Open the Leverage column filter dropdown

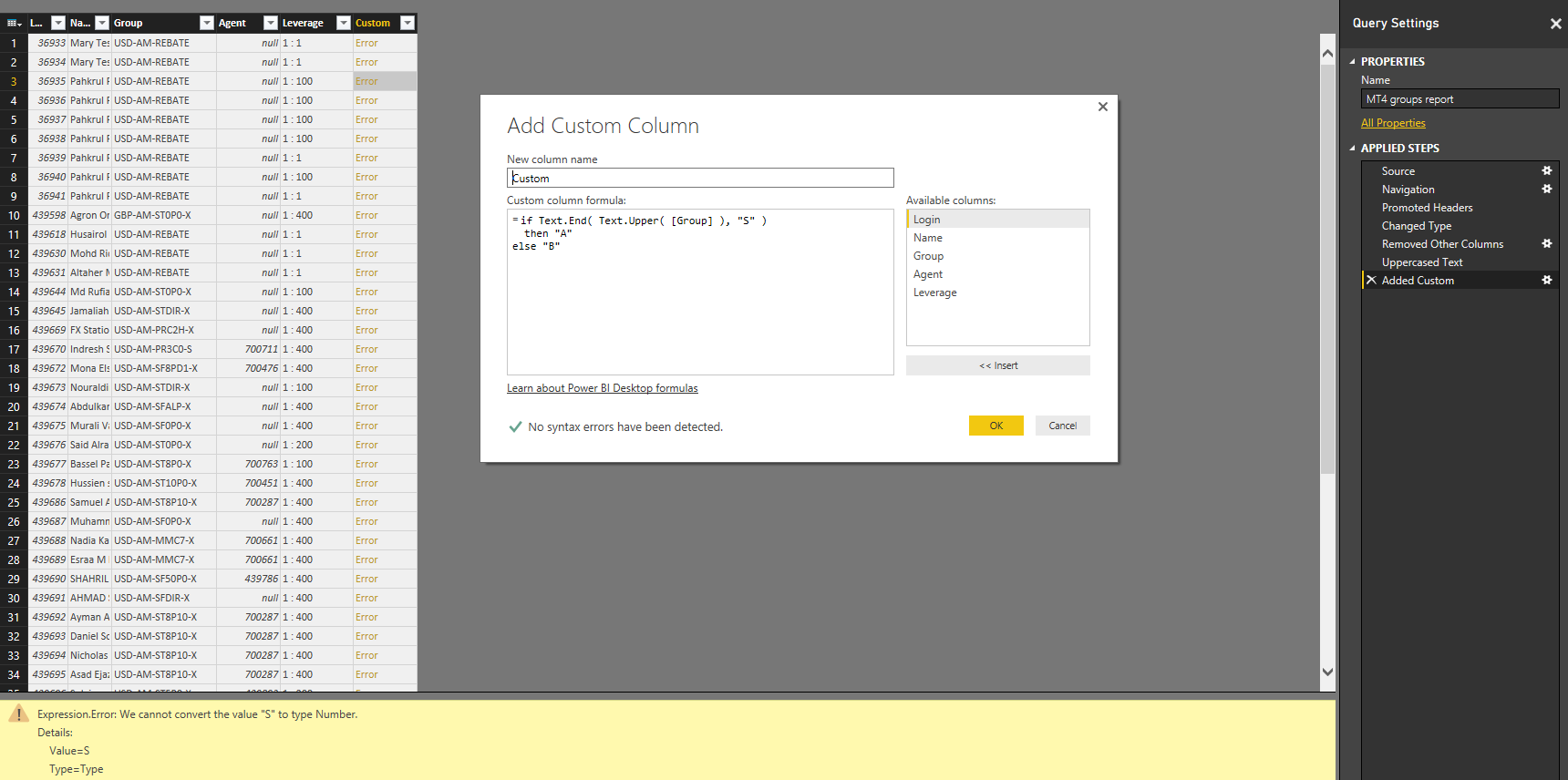pyautogui.click(x=344, y=23)
